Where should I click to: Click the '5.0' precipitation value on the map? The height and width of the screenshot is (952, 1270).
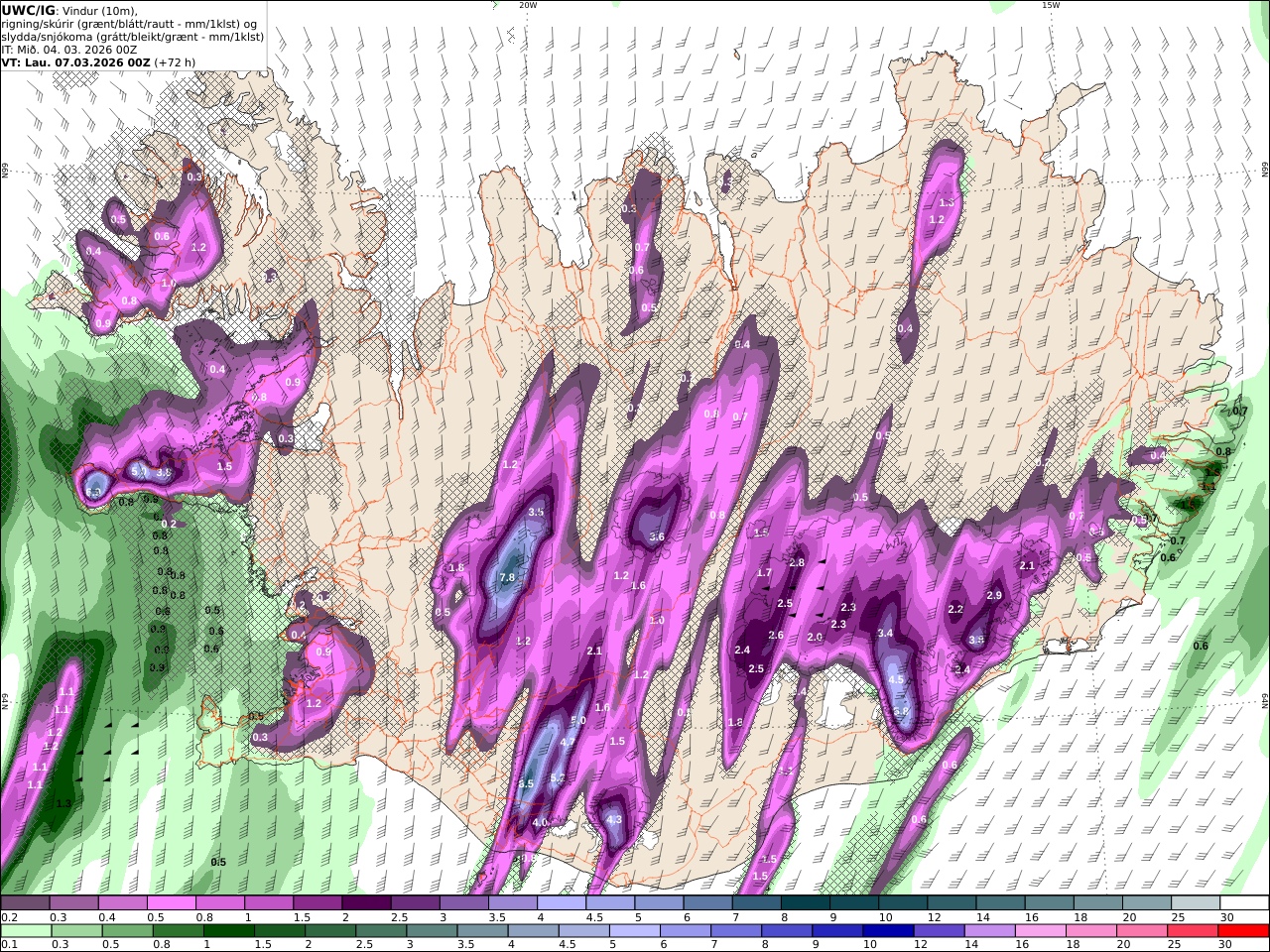578,720
